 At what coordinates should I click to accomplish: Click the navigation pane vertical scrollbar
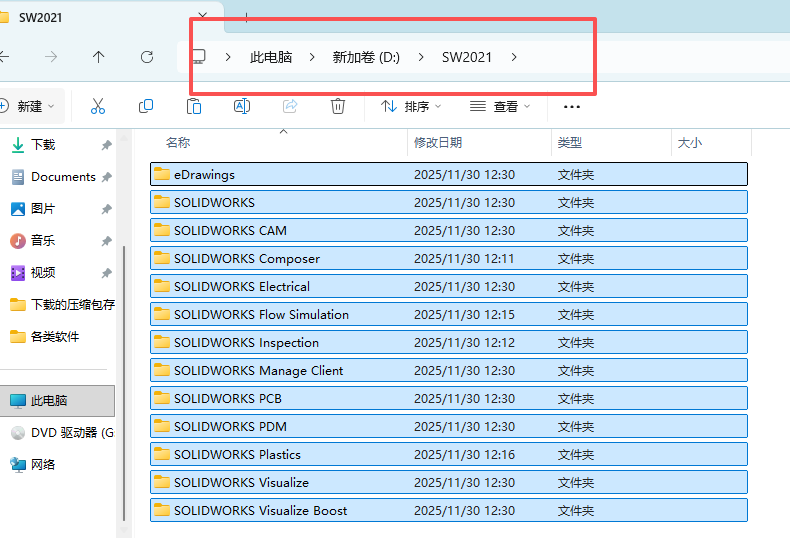tap(124, 383)
